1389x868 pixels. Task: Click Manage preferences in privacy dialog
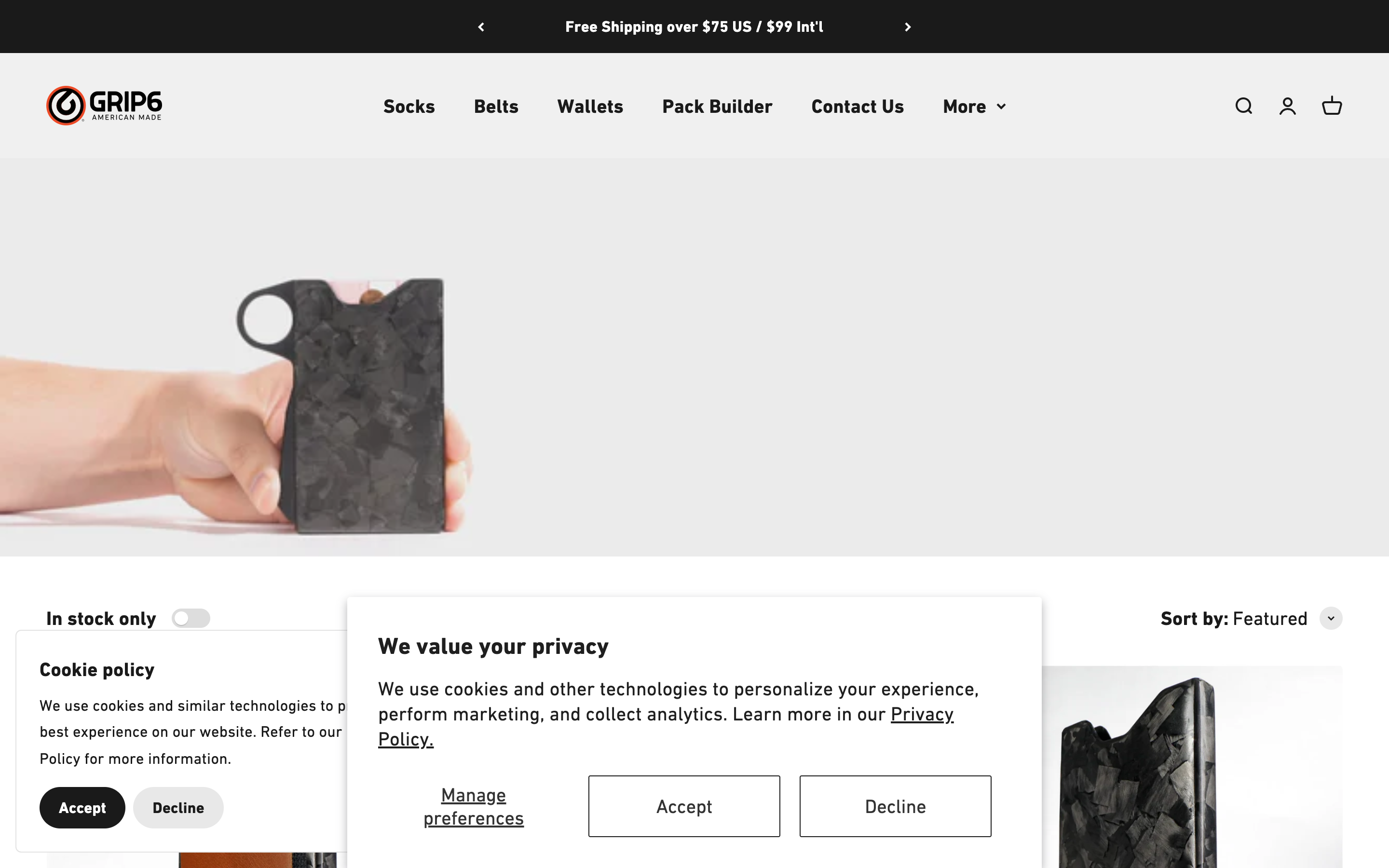473,806
